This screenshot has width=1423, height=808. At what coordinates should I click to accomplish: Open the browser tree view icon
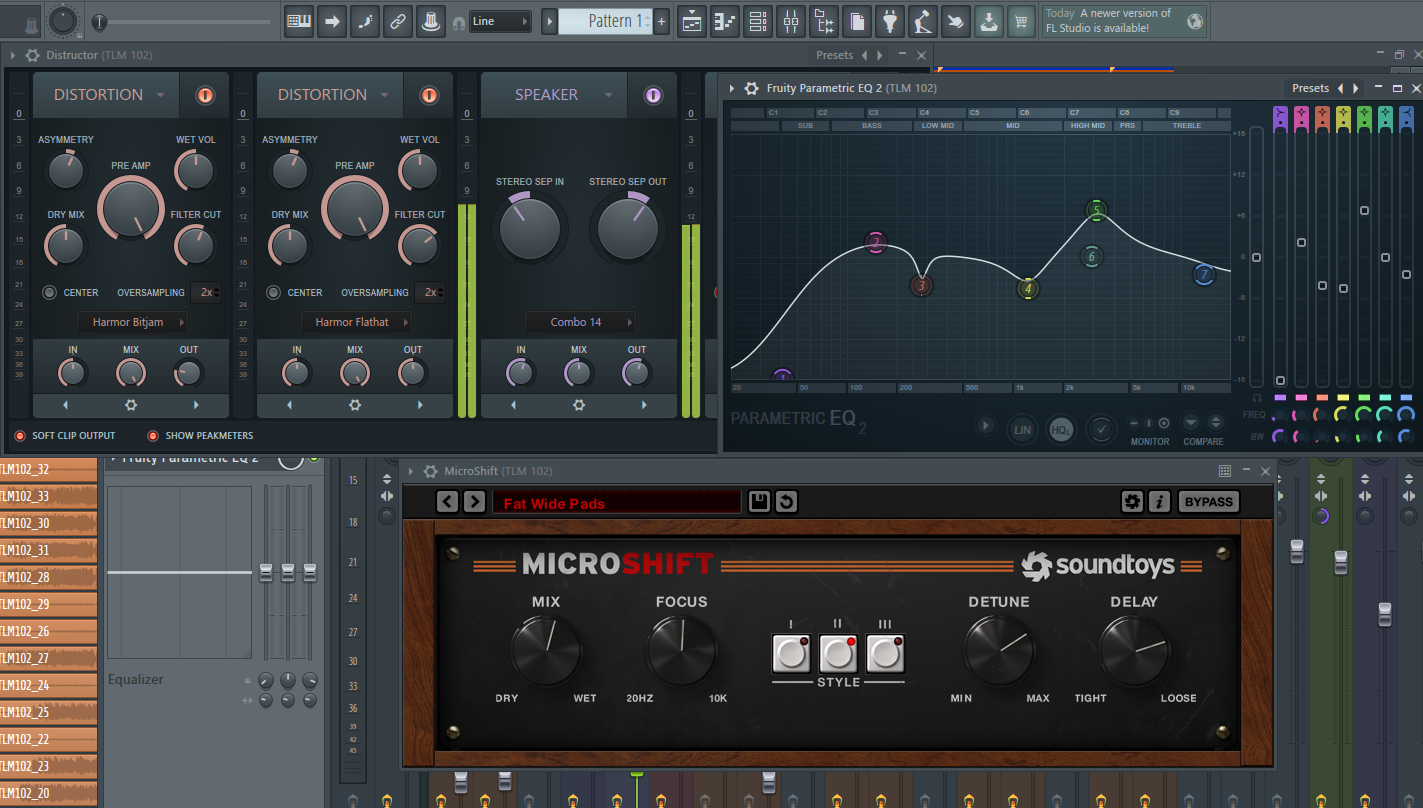pyautogui.click(x=824, y=21)
